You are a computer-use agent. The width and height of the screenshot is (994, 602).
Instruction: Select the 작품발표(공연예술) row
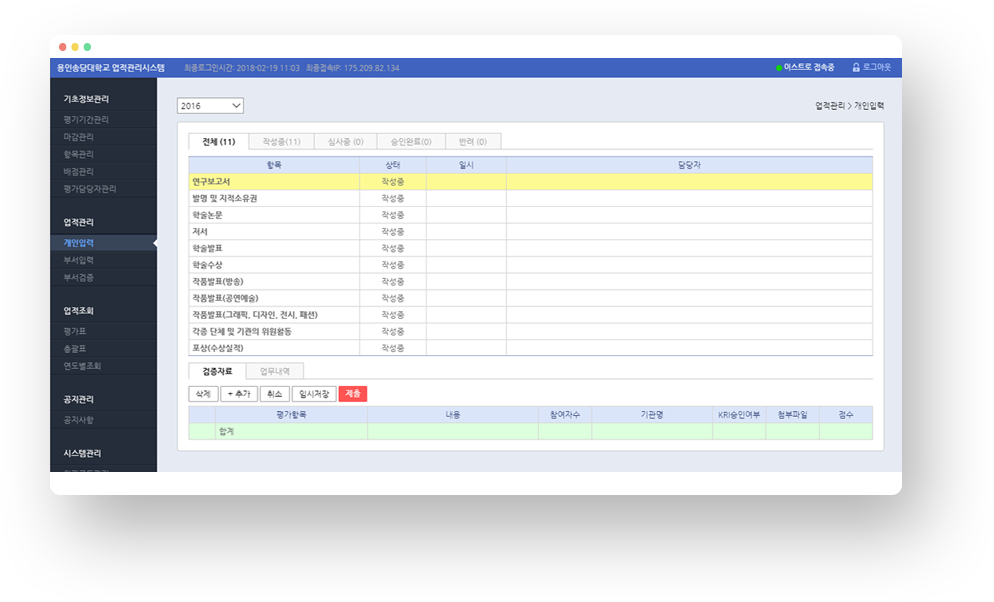pos(531,298)
